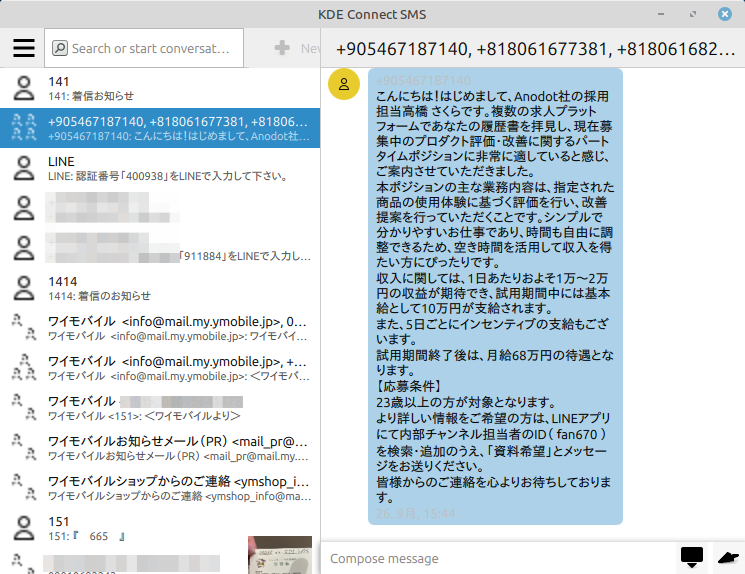This screenshot has height=574, width=745.
Task: Click the contact icon for 141
Action: [24, 88]
